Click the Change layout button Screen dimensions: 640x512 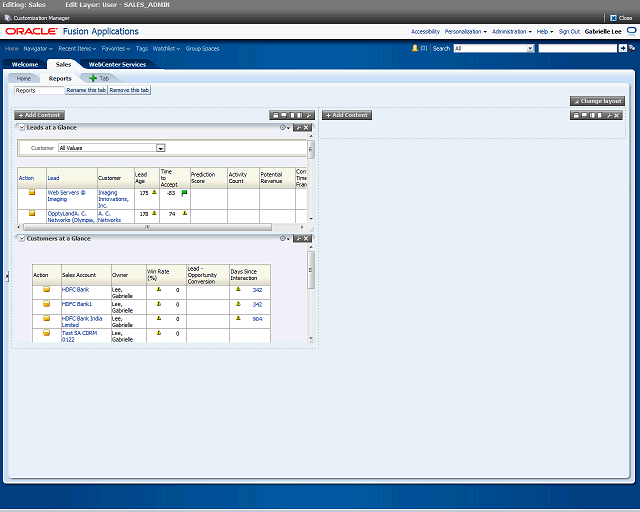pos(598,101)
